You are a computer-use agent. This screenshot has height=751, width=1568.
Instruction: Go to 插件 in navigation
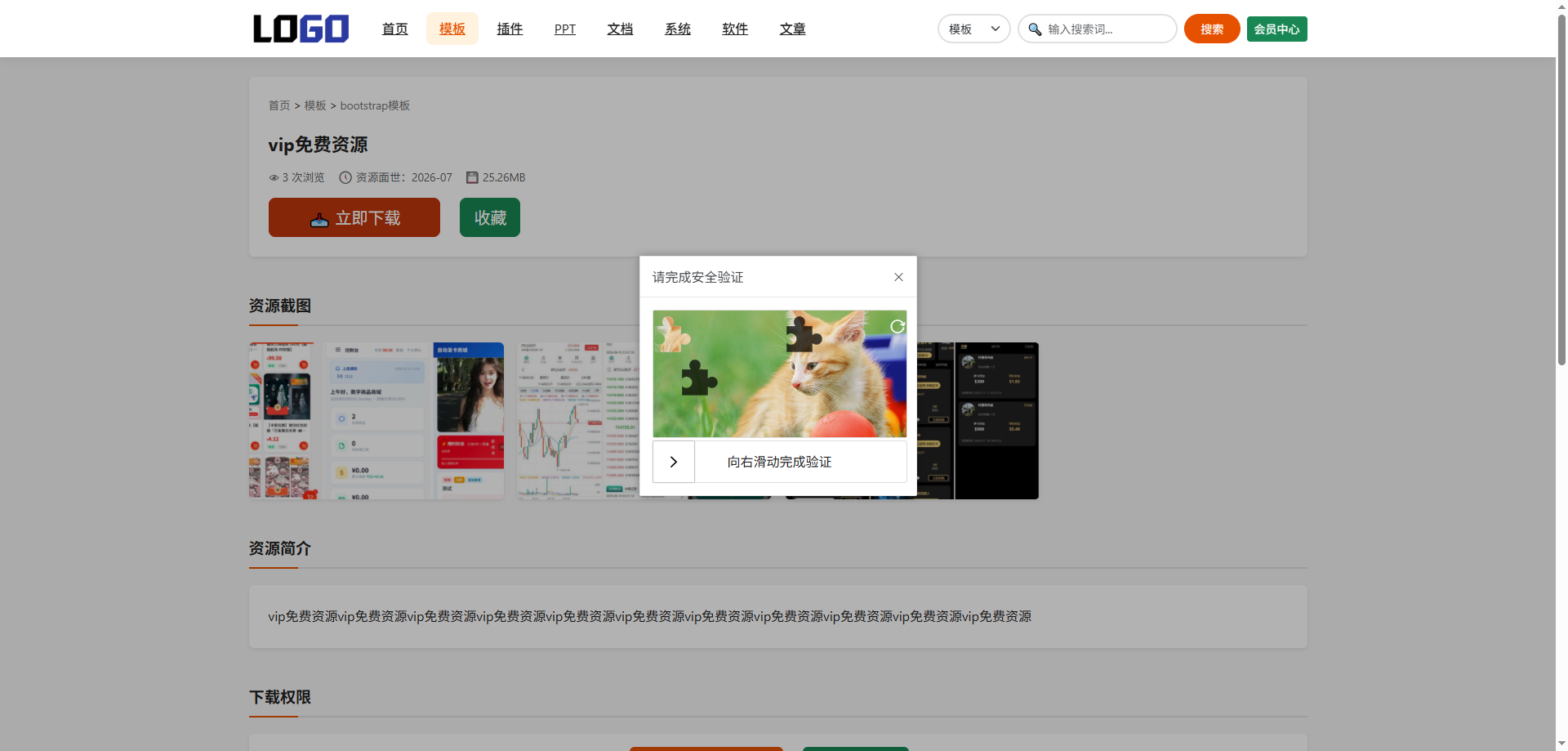click(x=510, y=29)
